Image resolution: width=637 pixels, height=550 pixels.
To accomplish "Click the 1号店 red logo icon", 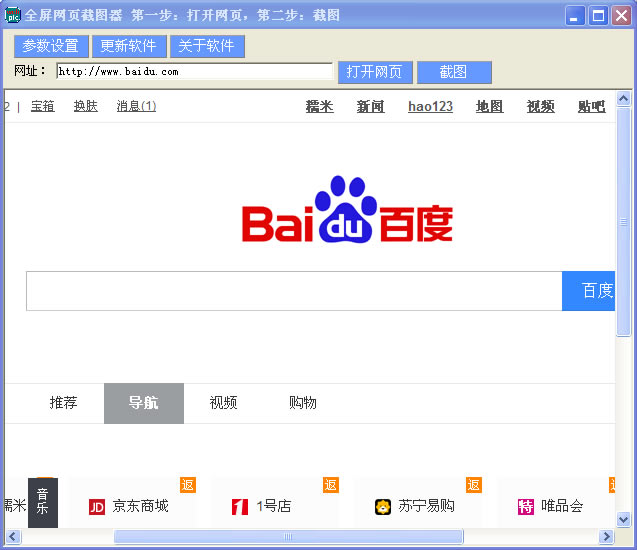I will point(240,507).
